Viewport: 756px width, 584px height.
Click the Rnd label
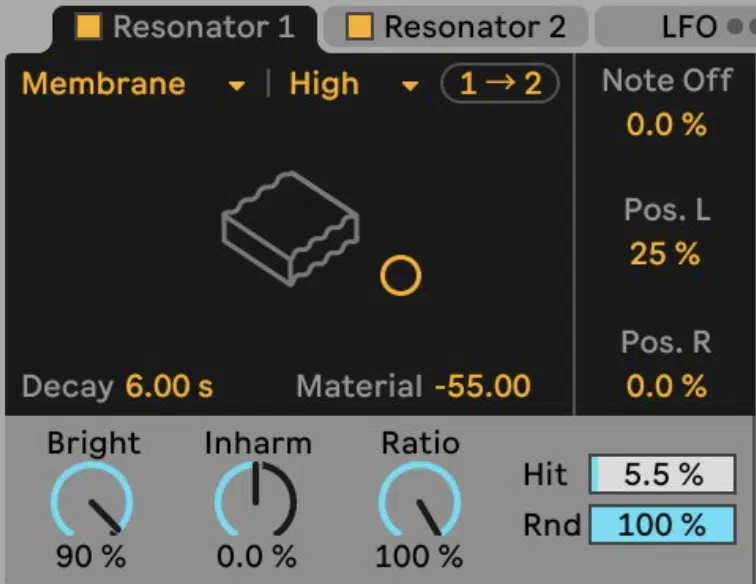pos(552,525)
